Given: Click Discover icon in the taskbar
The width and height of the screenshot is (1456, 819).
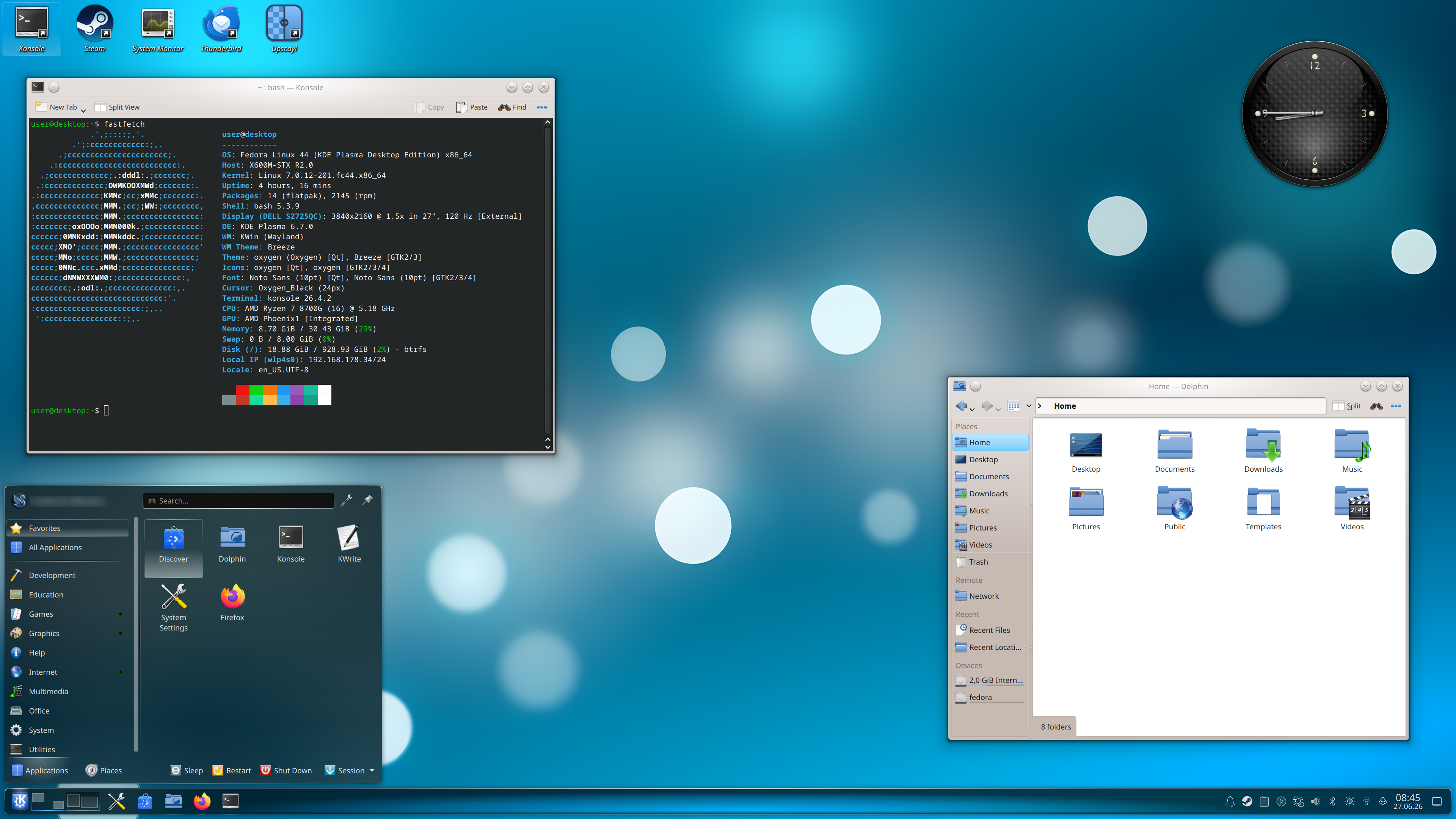Looking at the screenshot, I should pyautogui.click(x=145, y=801).
